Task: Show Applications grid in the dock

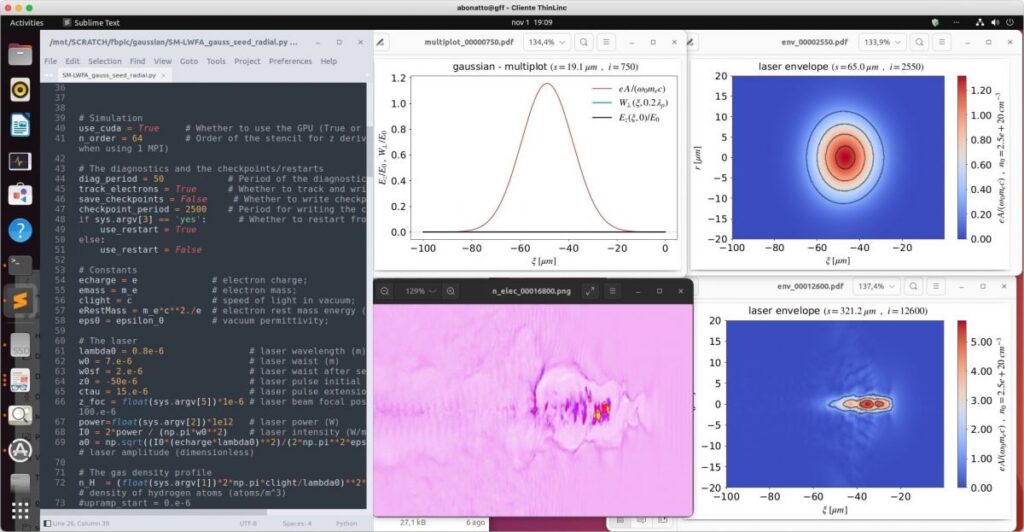Action: 20,510
